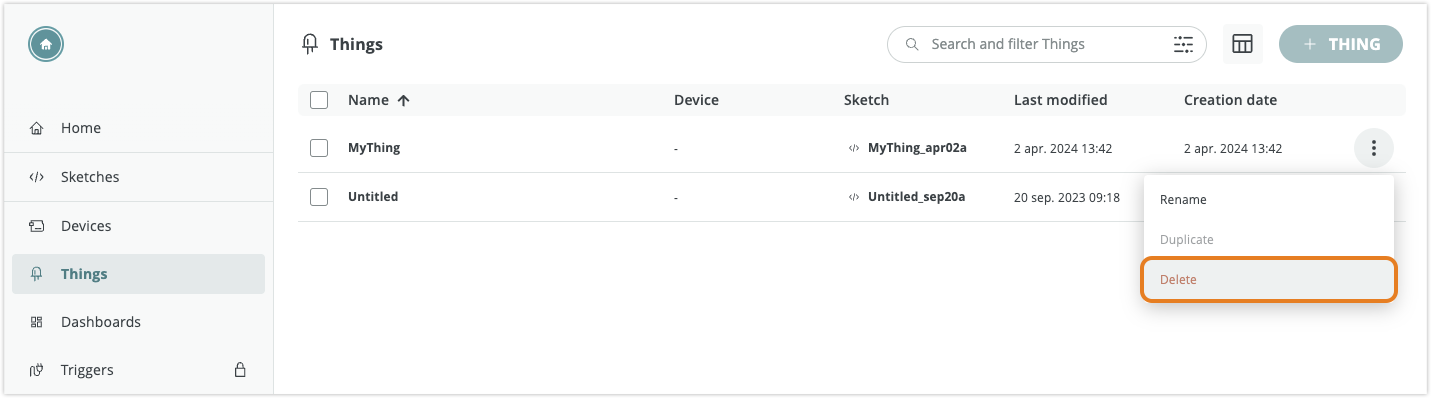Image resolution: width=1431 pixels, height=398 pixels.
Task: Click the magnifier icon in search field
Action: (x=912, y=44)
